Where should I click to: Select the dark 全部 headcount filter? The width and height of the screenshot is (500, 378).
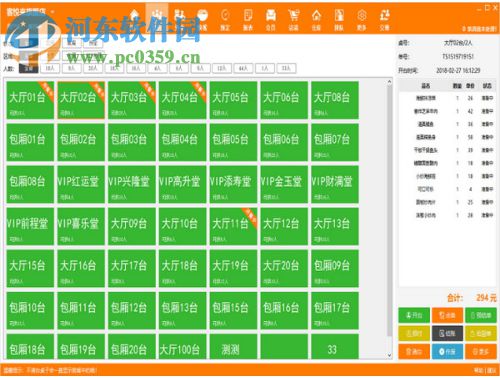pyautogui.click(x=28, y=69)
